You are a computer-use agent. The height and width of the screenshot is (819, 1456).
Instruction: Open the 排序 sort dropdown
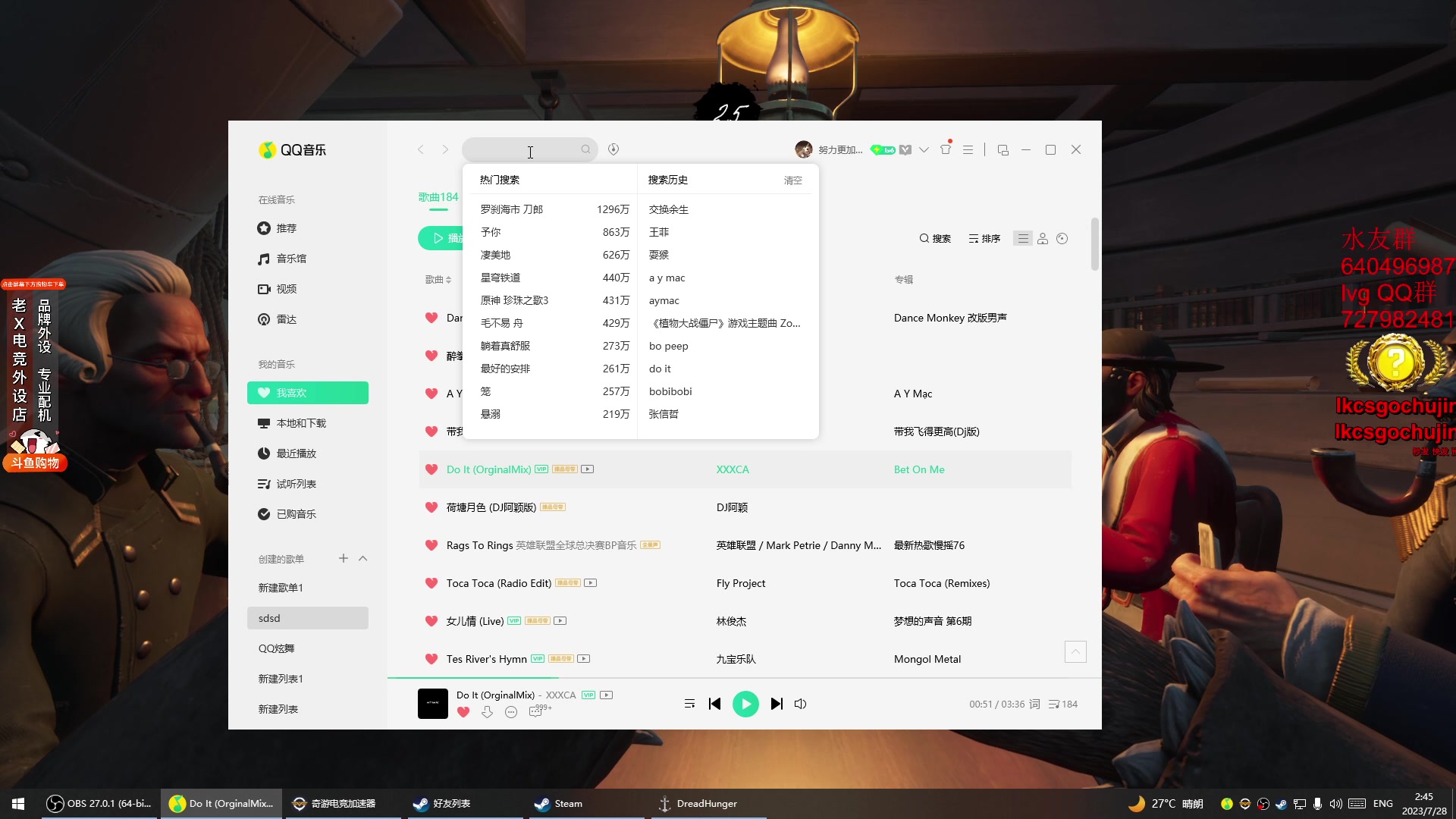pos(984,238)
